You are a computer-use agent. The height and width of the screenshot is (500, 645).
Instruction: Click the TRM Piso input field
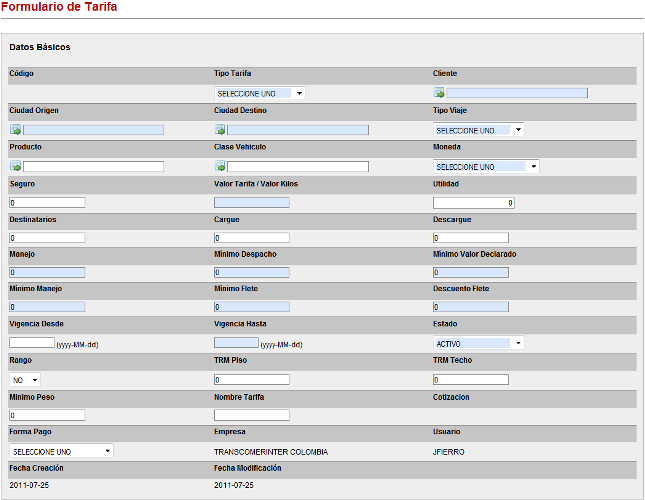click(251, 380)
